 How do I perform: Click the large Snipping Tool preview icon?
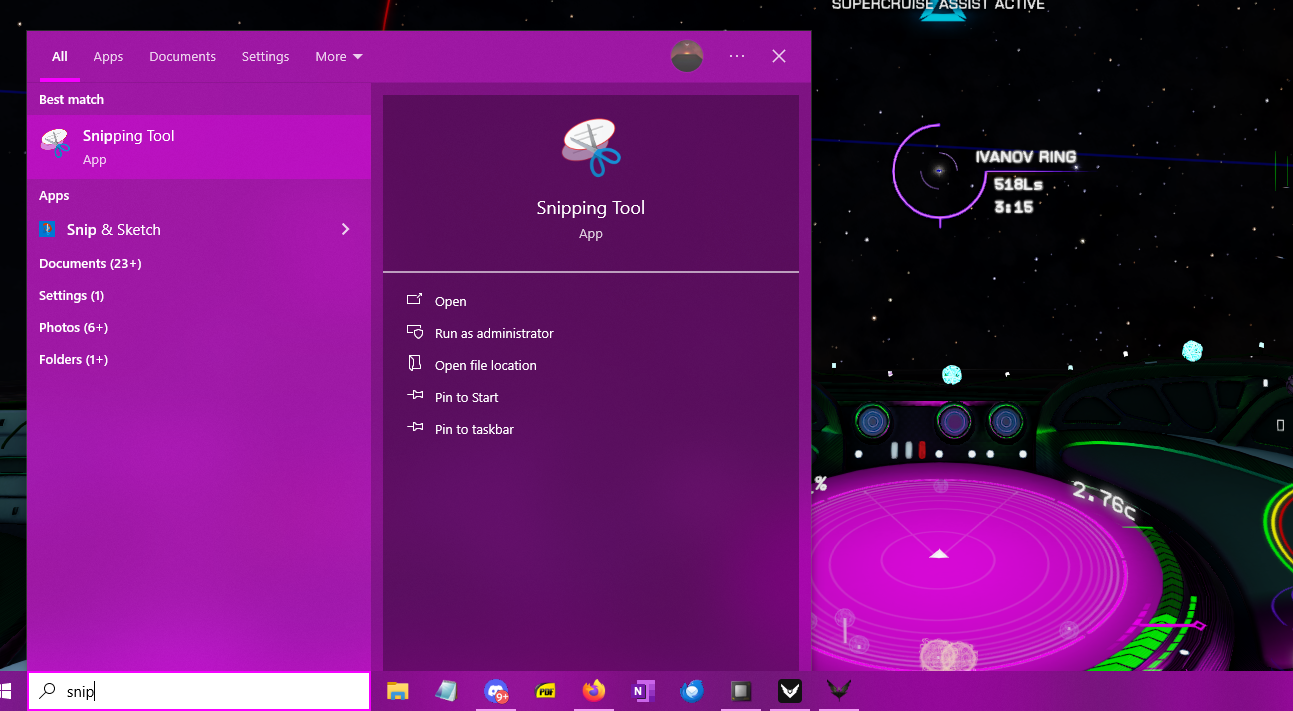point(590,148)
